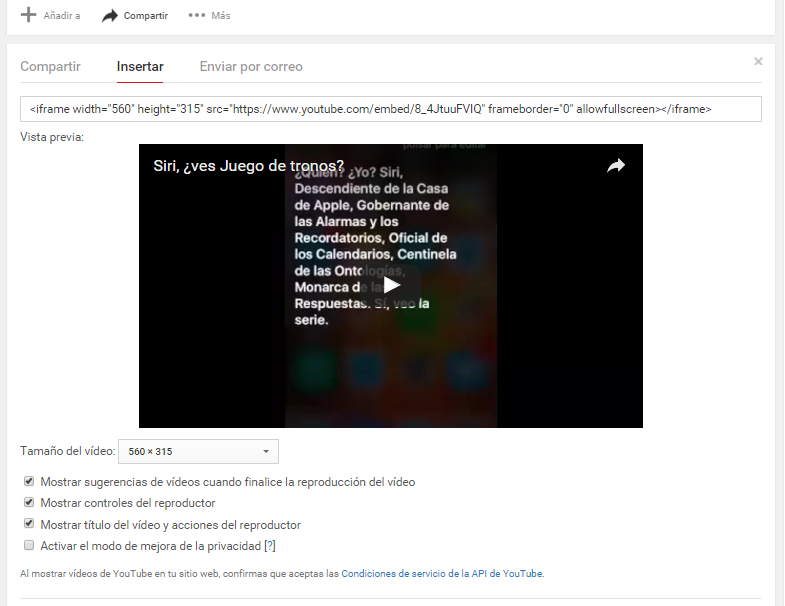Switch to the Compartir tab
Screen dimensions: 785x606
50,67
